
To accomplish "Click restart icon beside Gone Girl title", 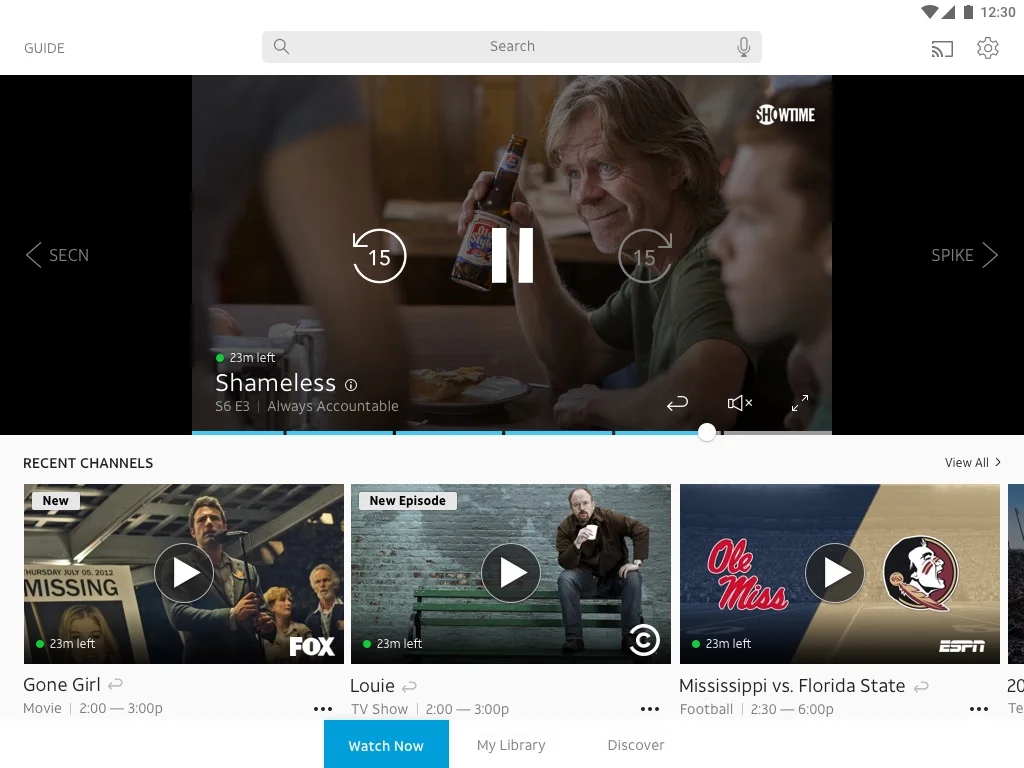I will 116,684.
